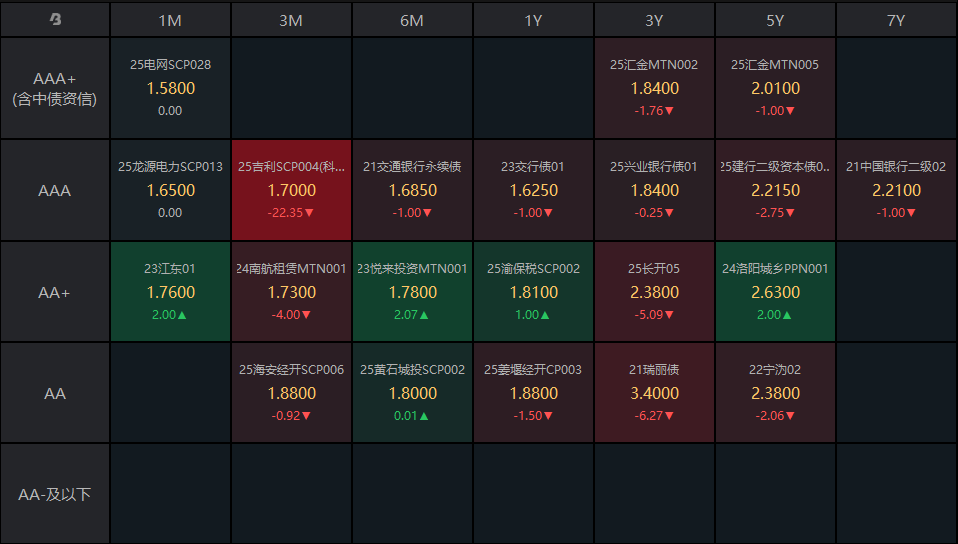958x544 pixels.
Task: Select the 21中国银行二级02 bond cell
Action: click(896, 190)
